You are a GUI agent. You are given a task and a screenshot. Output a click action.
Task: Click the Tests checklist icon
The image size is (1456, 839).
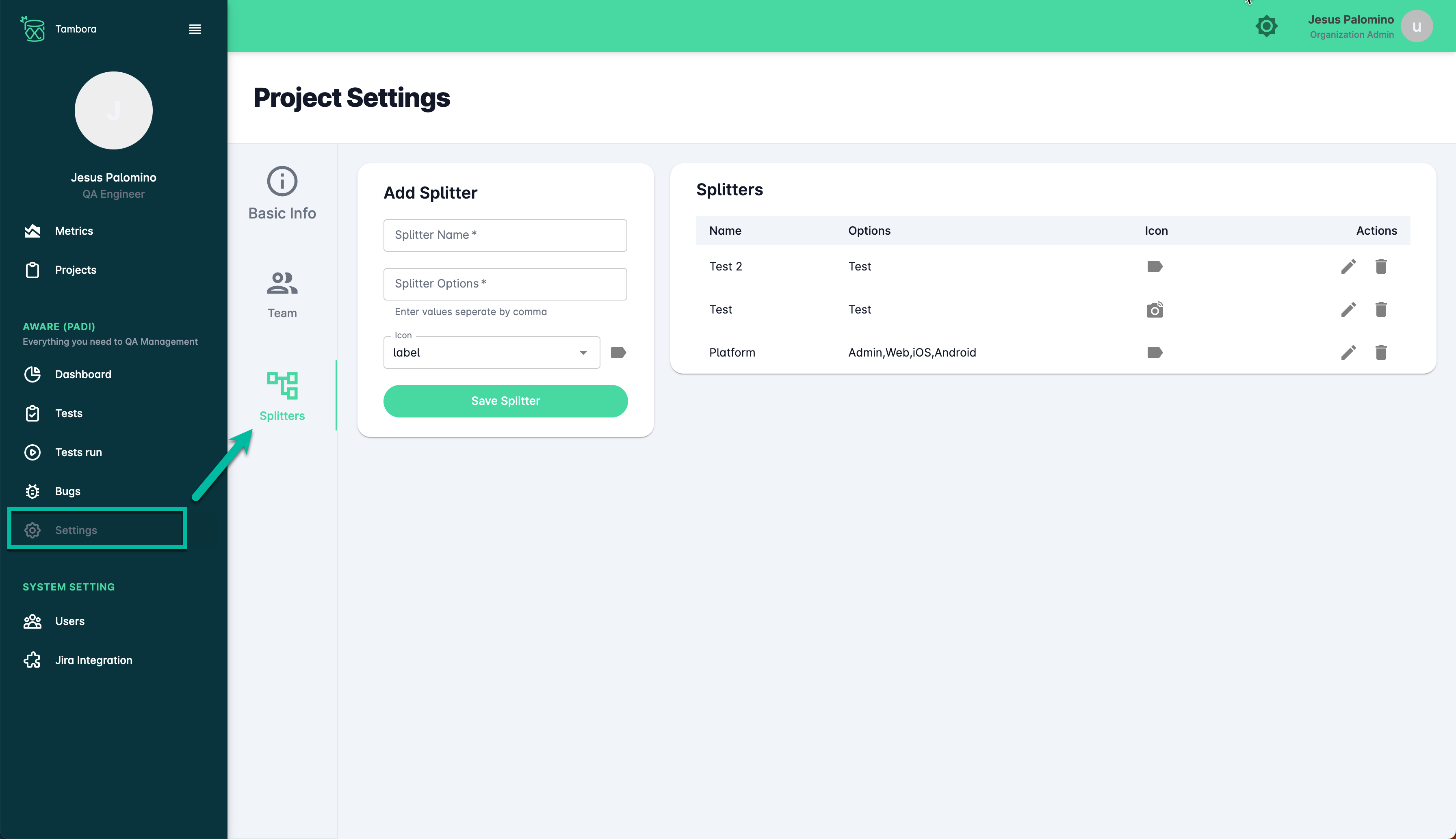32,413
